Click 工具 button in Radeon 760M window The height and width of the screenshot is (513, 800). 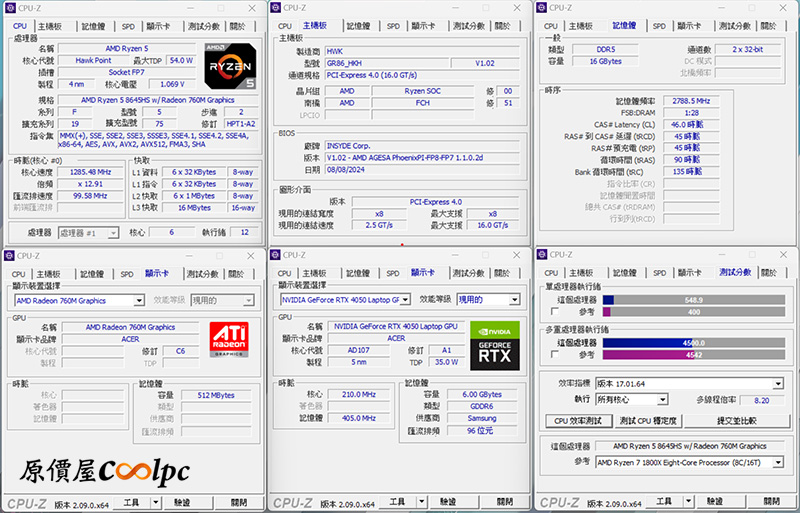[x=132, y=503]
